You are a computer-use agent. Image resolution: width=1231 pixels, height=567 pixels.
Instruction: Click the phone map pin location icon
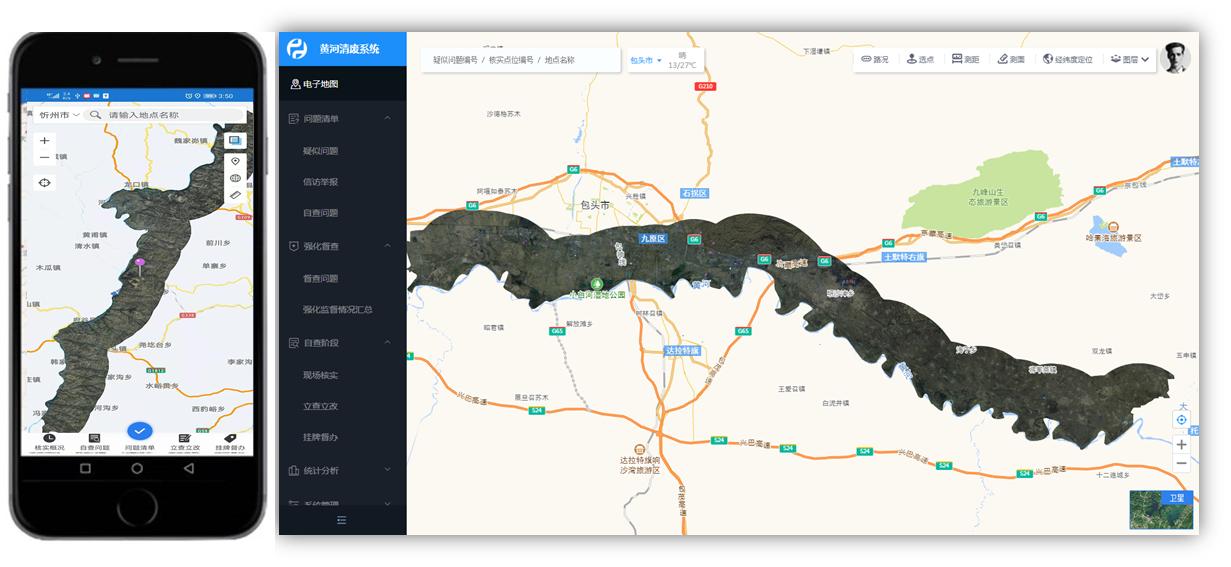coord(235,161)
